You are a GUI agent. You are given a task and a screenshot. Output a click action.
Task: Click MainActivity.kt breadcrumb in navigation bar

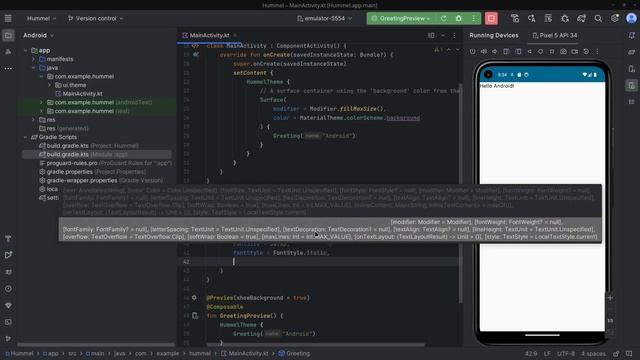click(x=245, y=353)
